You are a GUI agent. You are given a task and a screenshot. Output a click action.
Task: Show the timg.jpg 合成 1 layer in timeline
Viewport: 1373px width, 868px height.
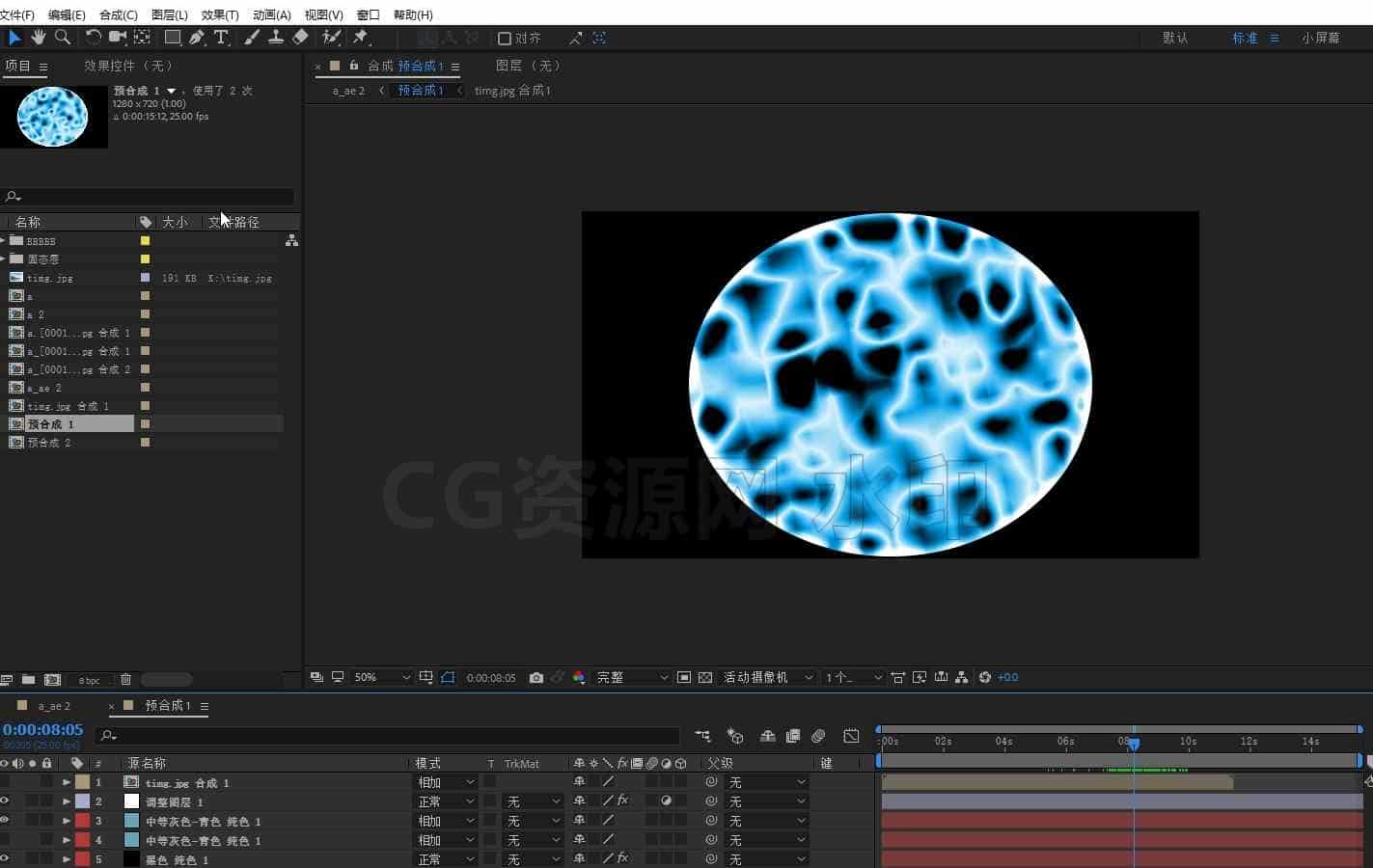pos(5,782)
